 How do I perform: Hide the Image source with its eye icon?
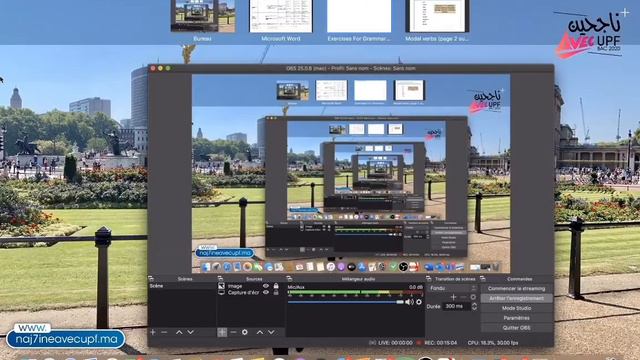click(266, 286)
